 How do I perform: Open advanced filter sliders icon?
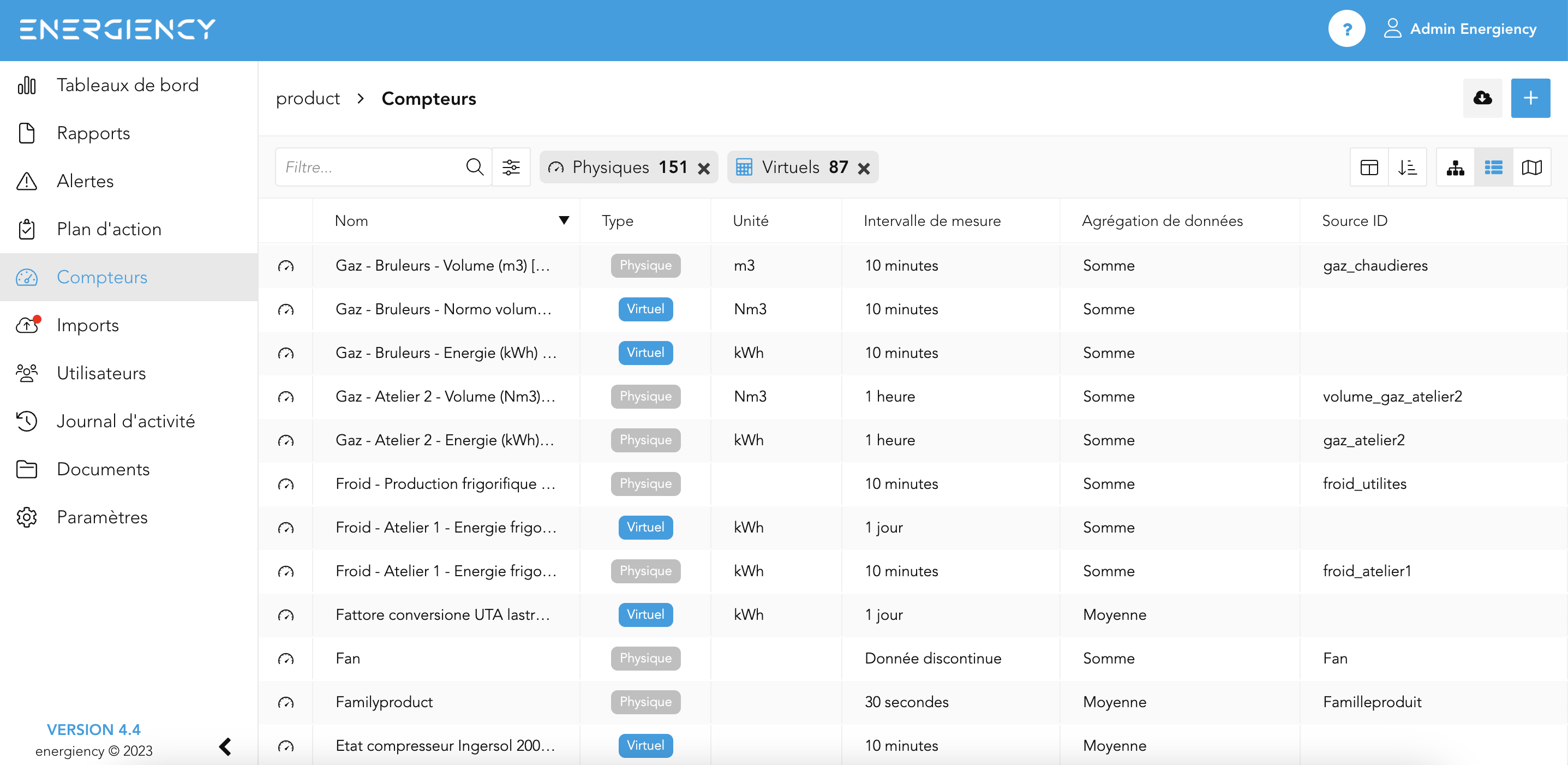coord(511,167)
